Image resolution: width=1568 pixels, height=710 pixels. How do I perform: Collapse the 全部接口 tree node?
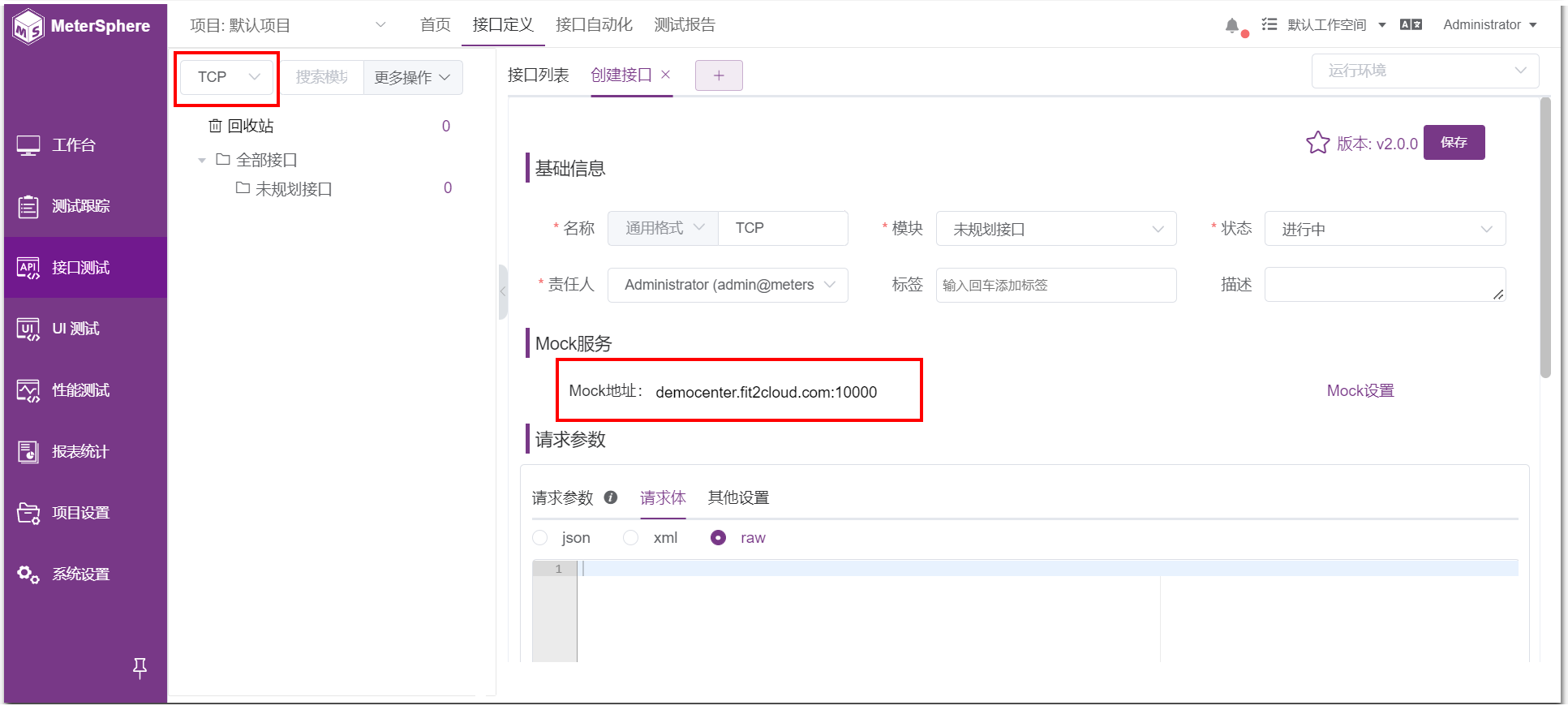[202, 161]
